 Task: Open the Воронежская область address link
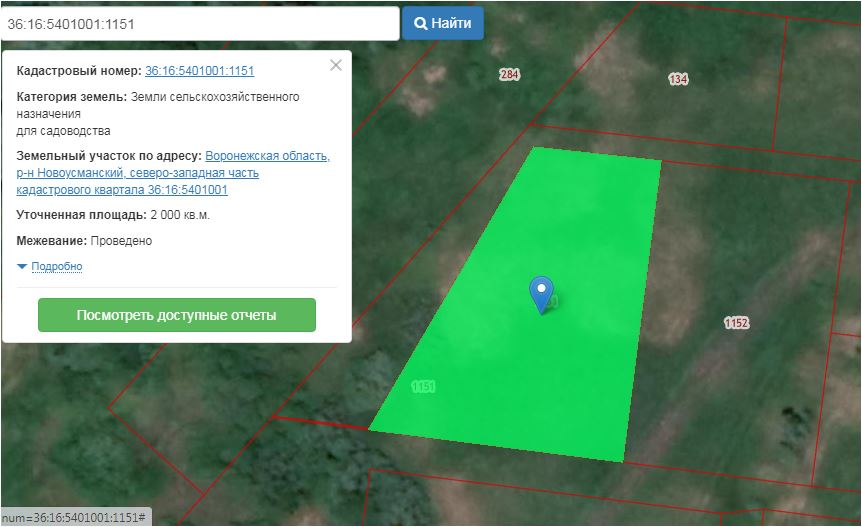tap(173, 173)
